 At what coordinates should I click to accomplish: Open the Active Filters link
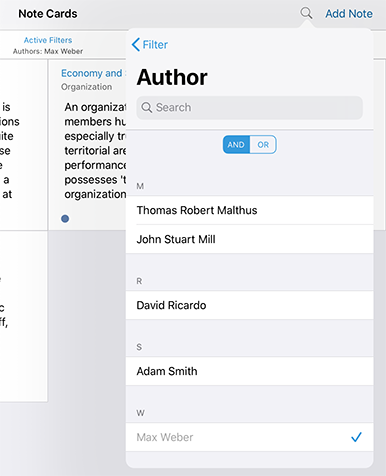click(x=48, y=40)
